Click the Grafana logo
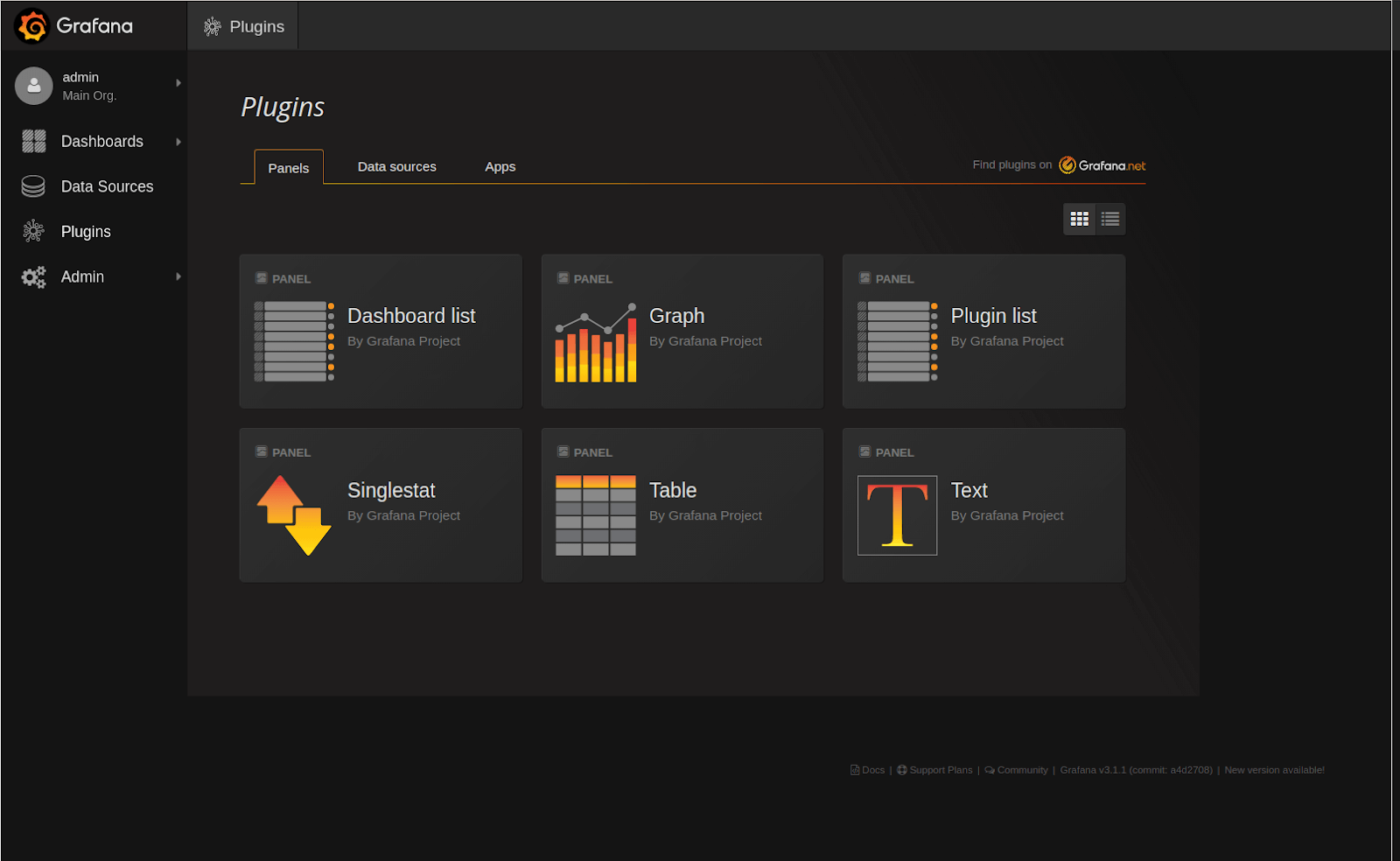 31,25
